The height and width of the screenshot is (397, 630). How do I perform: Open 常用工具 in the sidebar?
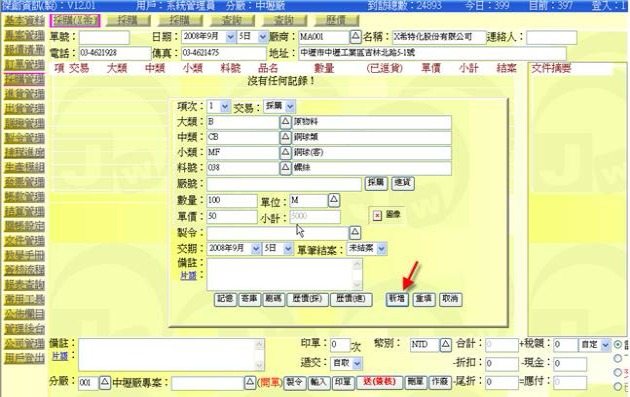25,299
